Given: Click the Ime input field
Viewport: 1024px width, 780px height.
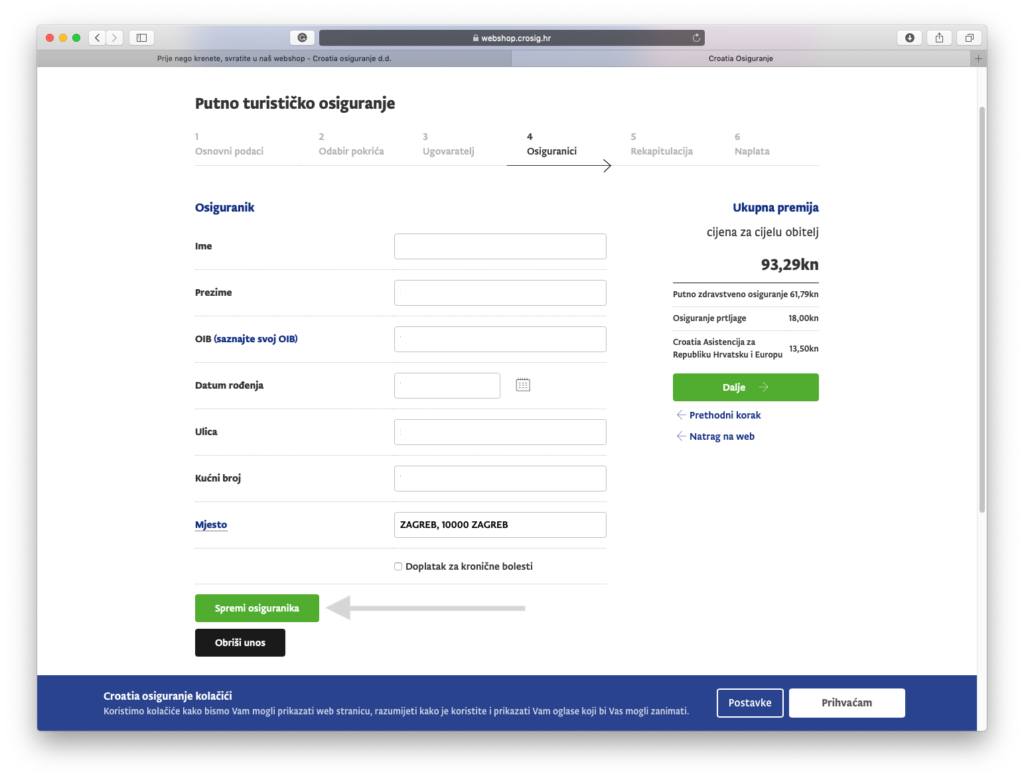Looking at the screenshot, I should [x=500, y=247].
